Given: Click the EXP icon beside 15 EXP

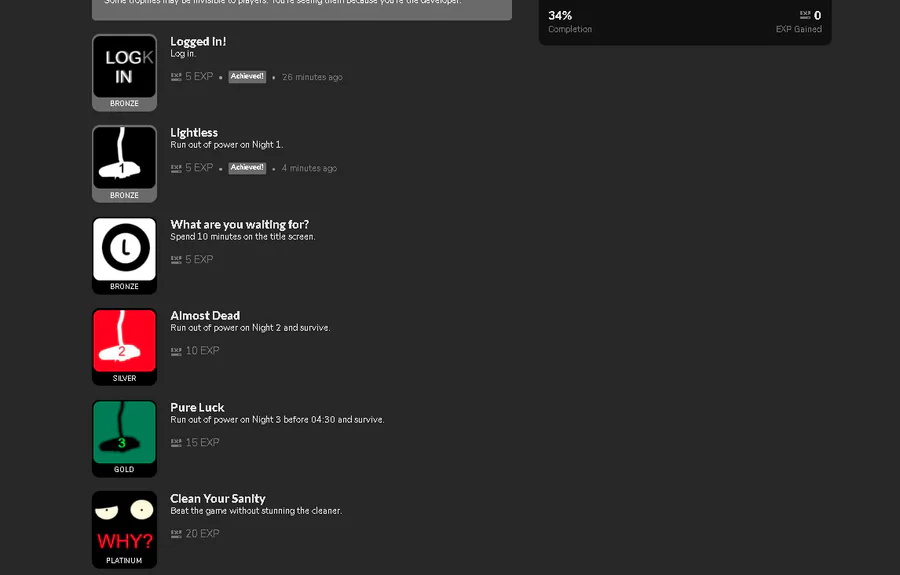Looking at the screenshot, I should click(176, 442).
